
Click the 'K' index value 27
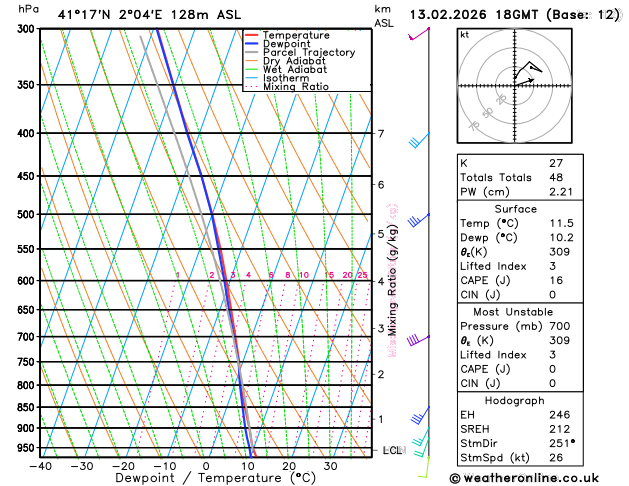pos(556,163)
